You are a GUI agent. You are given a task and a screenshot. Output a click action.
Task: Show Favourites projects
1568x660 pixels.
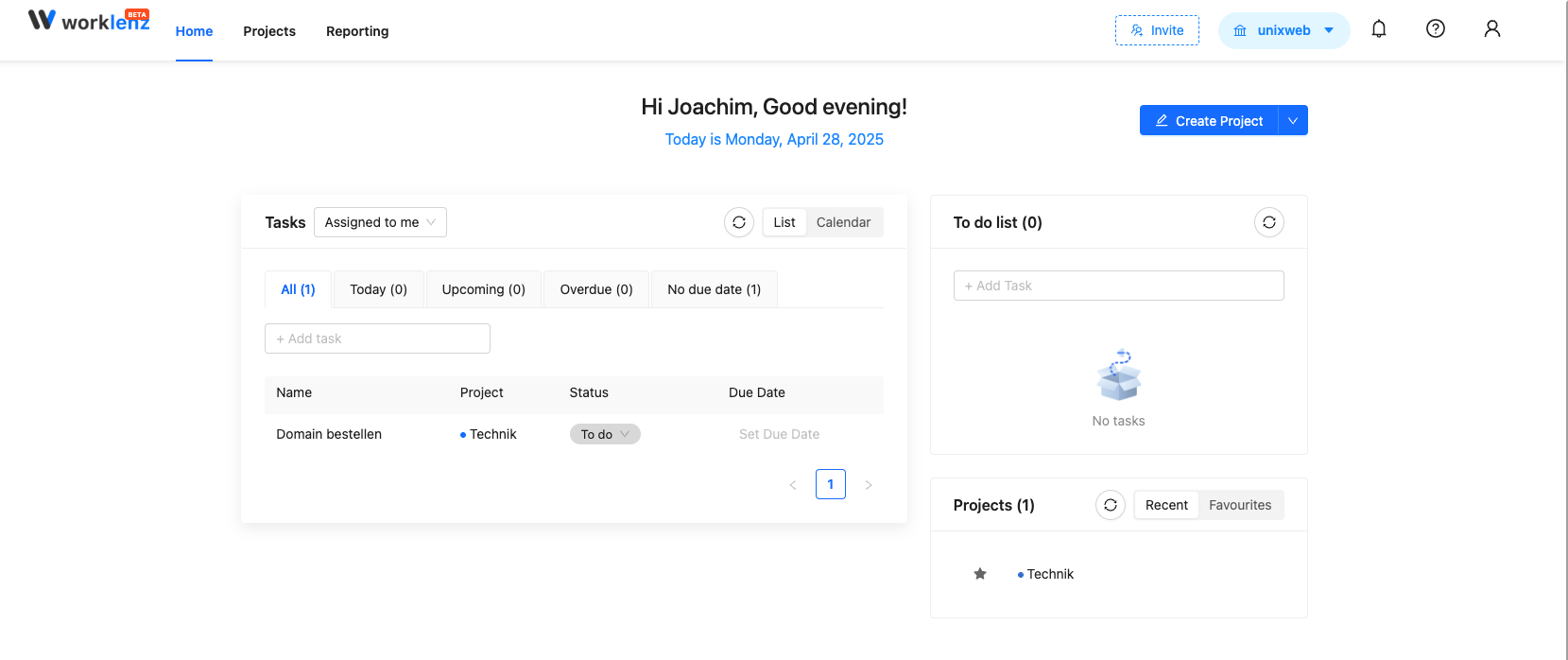(x=1240, y=505)
